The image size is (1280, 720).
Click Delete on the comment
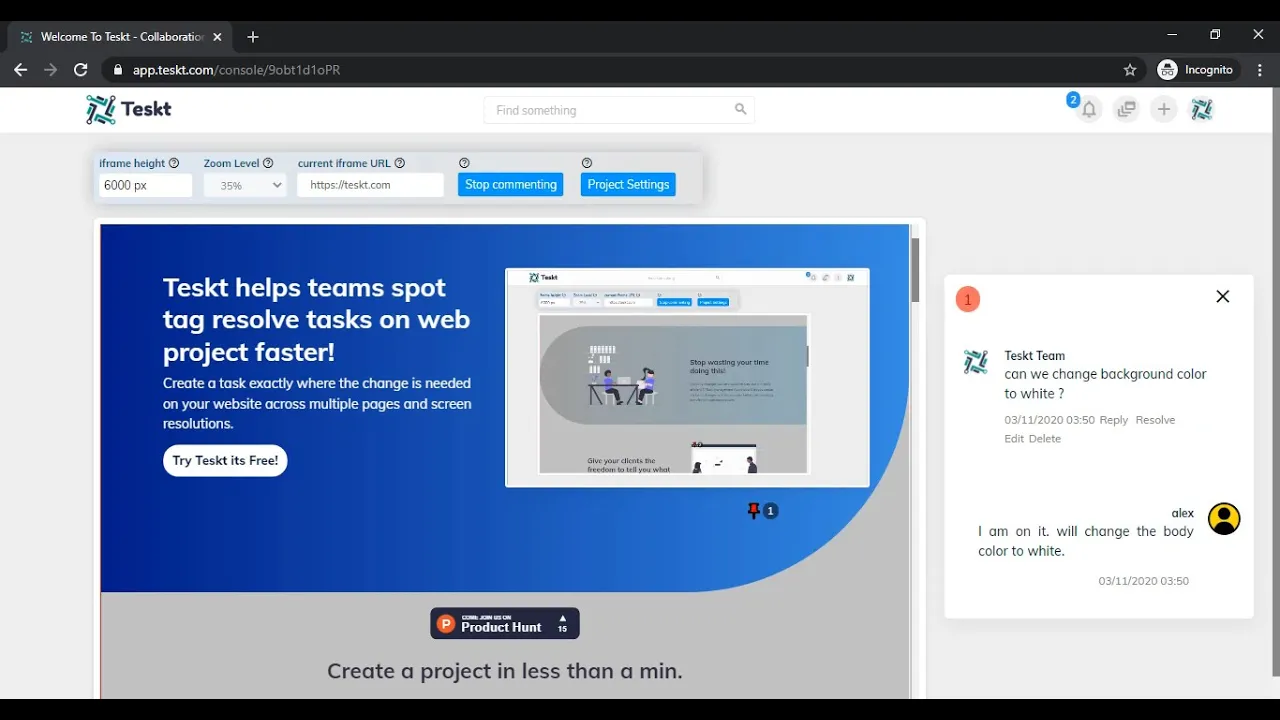click(1045, 439)
